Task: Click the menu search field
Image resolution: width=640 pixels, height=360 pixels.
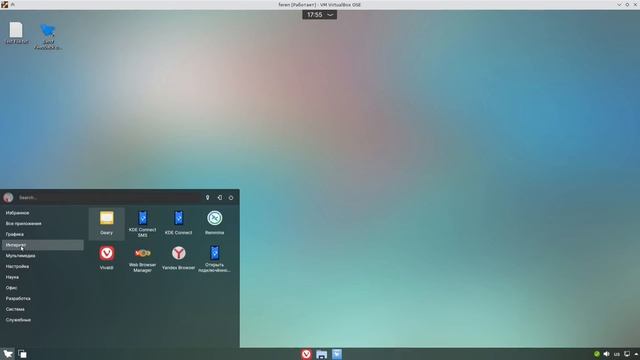Action: [109, 198]
